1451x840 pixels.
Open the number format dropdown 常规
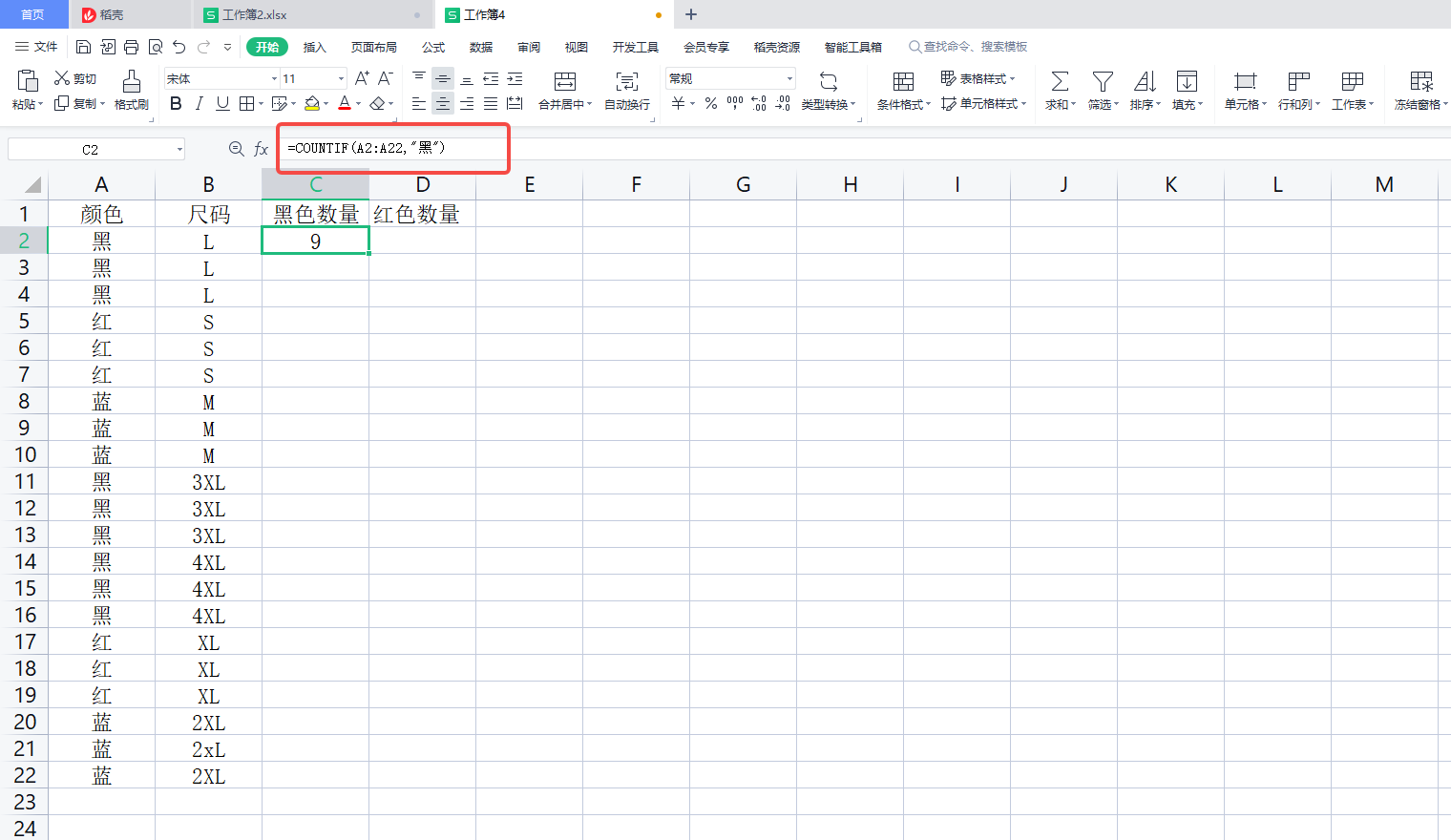(x=789, y=78)
